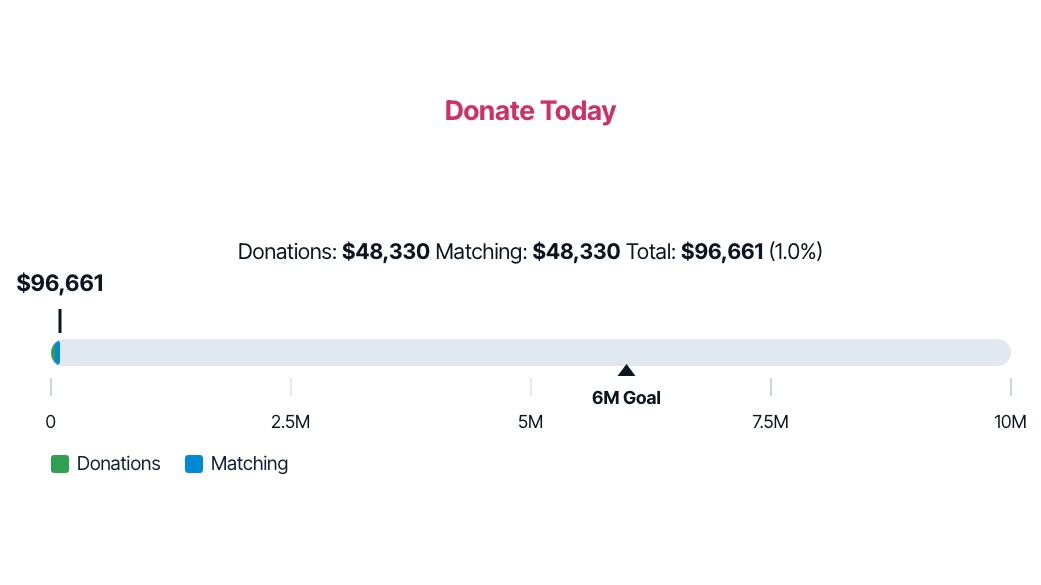The image size is (1041, 585).
Task: Click the blue matching segment of progress bar
Action: [58, 353]
